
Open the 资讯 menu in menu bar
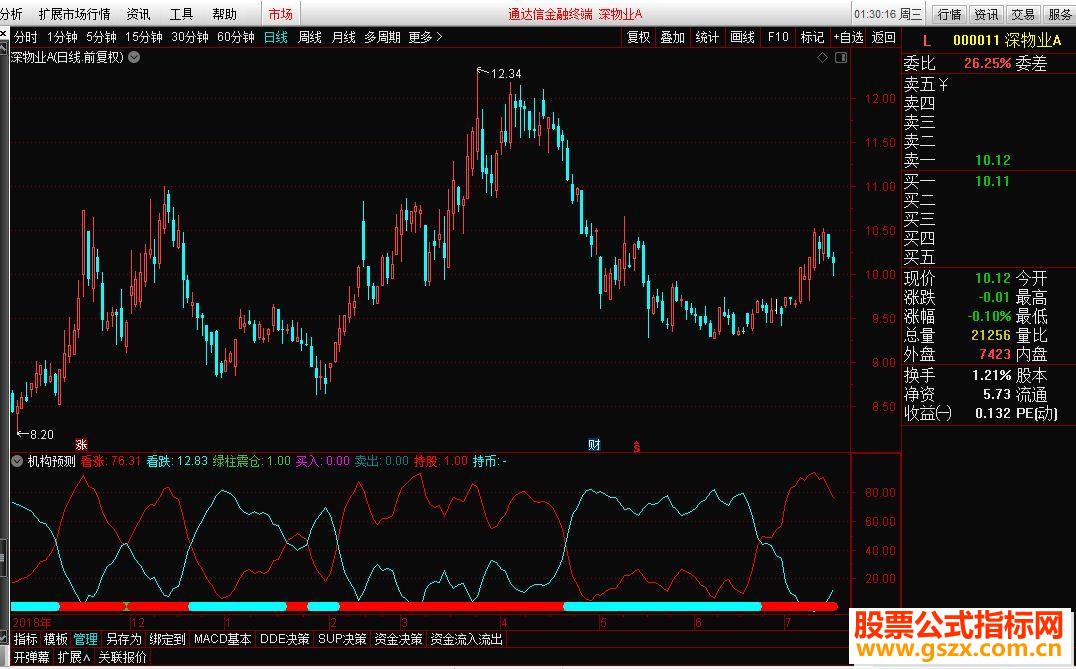click(139, 14)
